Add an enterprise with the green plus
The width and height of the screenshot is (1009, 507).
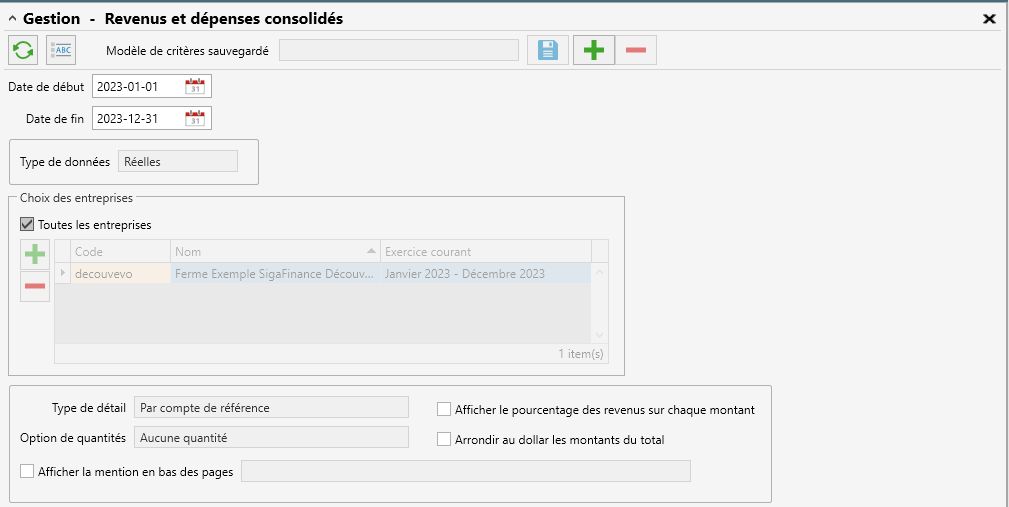point(35,255)
